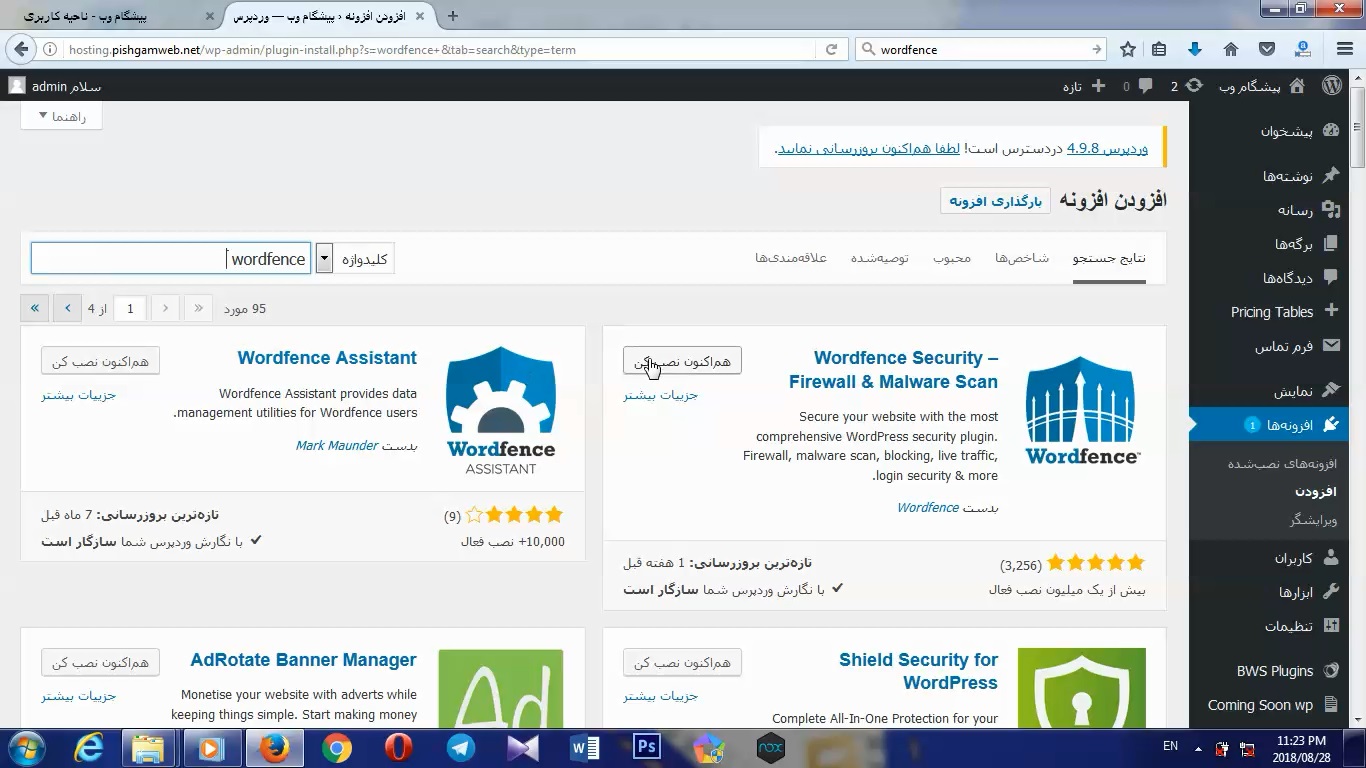Click in the plugin search field containing wordfence
Viewport: 1366px width, 768px height.
click(x=171, y=259)
